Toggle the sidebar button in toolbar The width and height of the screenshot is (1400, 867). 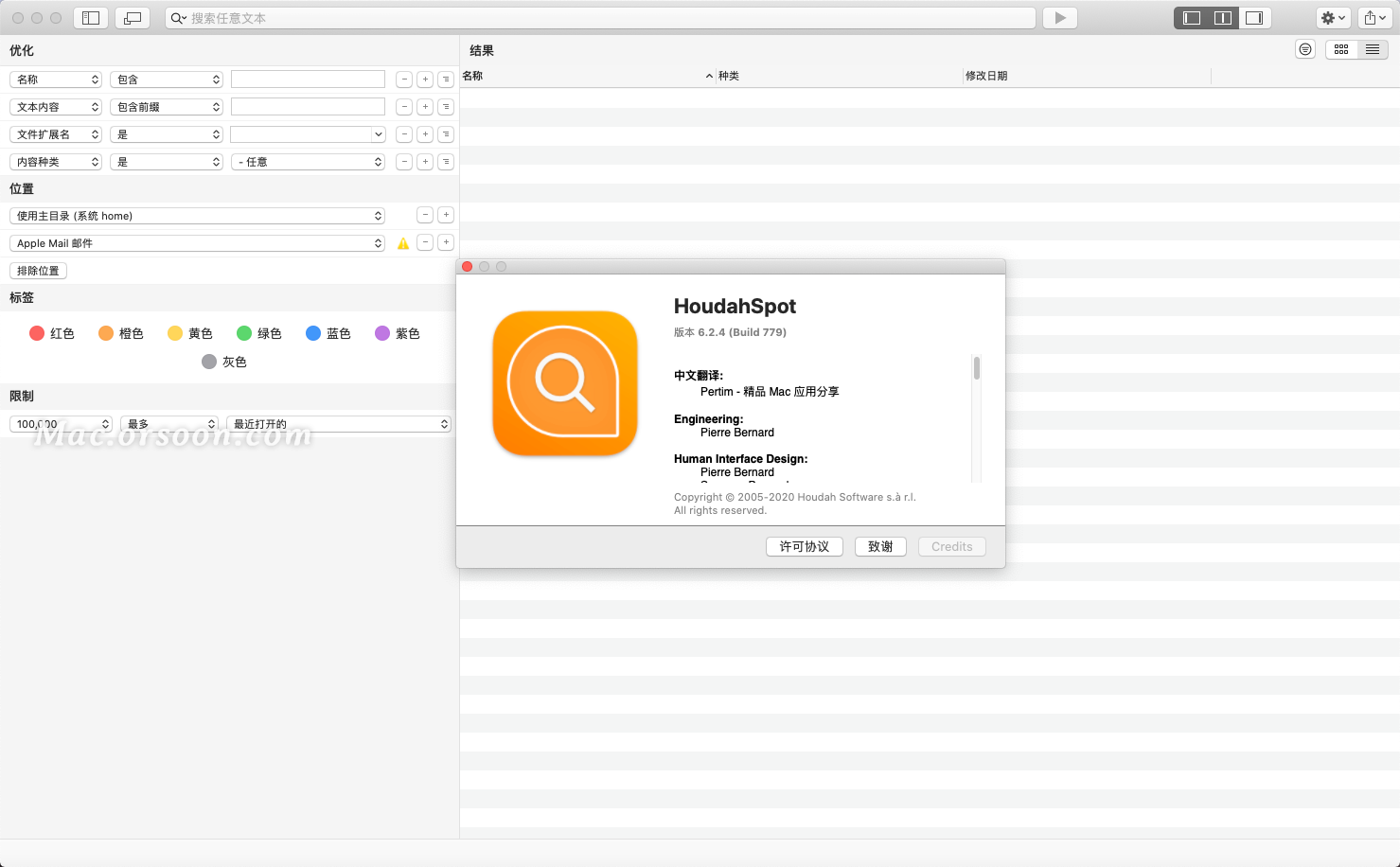(x=91, y=18)
